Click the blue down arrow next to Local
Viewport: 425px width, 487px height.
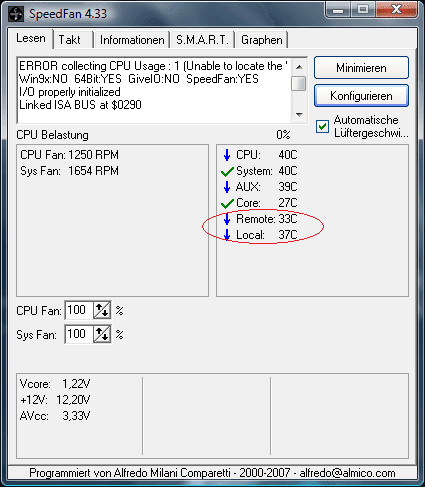pyautogui.click(x=227, y=235)
